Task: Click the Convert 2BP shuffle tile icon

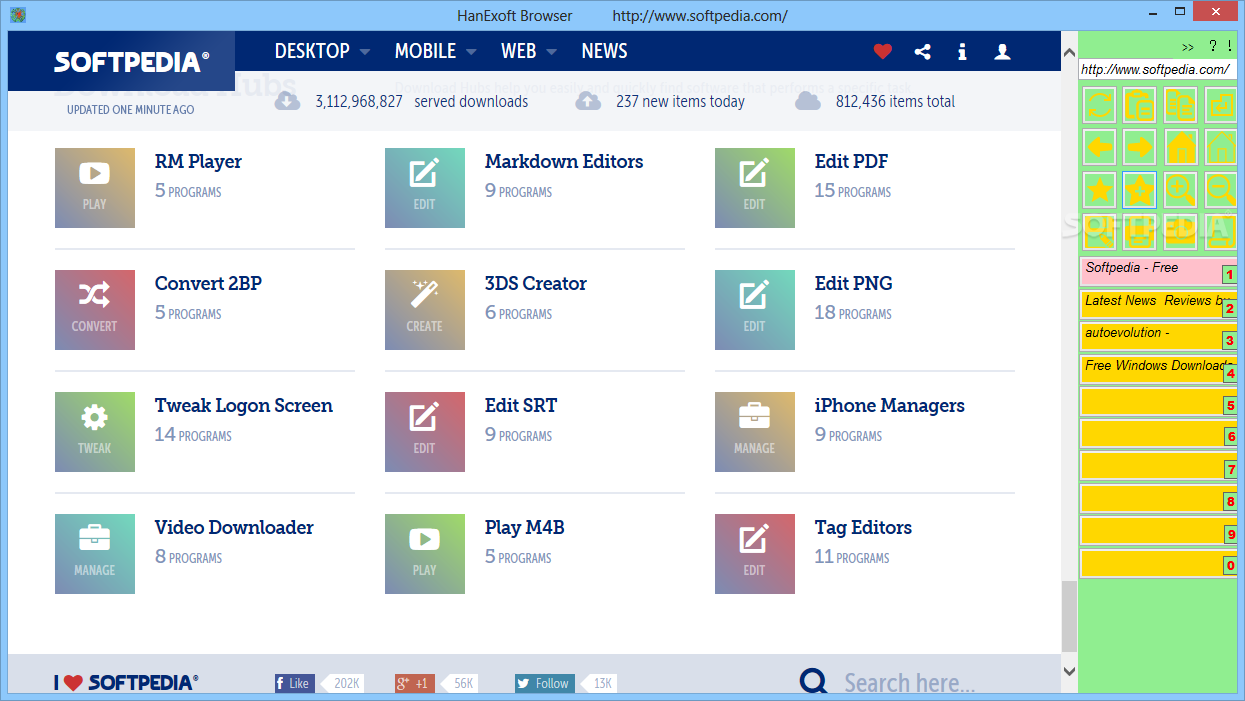Action: [x=95, y=310]
